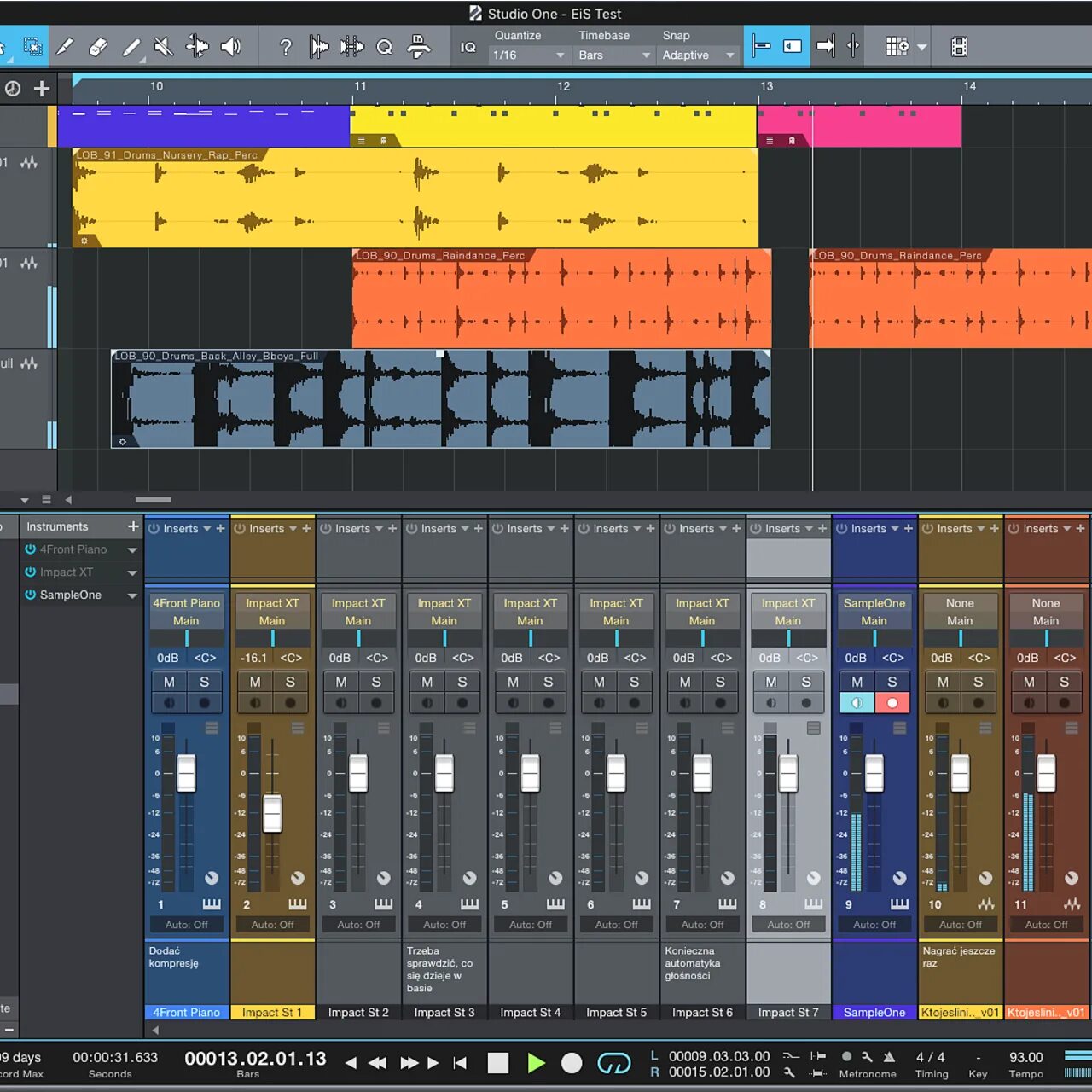Click the question mark help icon

click(x=286, y=47)
